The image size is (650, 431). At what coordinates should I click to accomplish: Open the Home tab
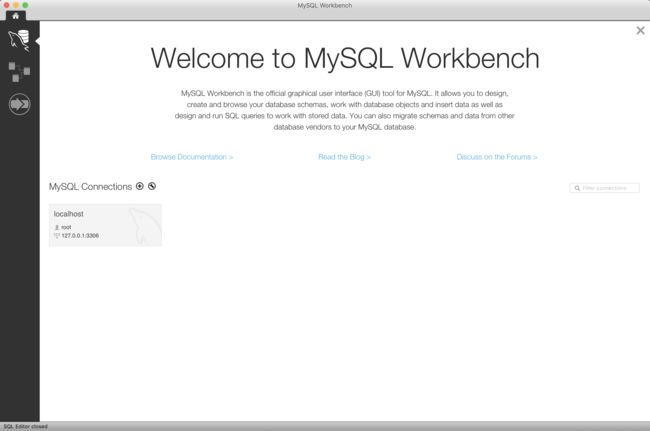15,16
